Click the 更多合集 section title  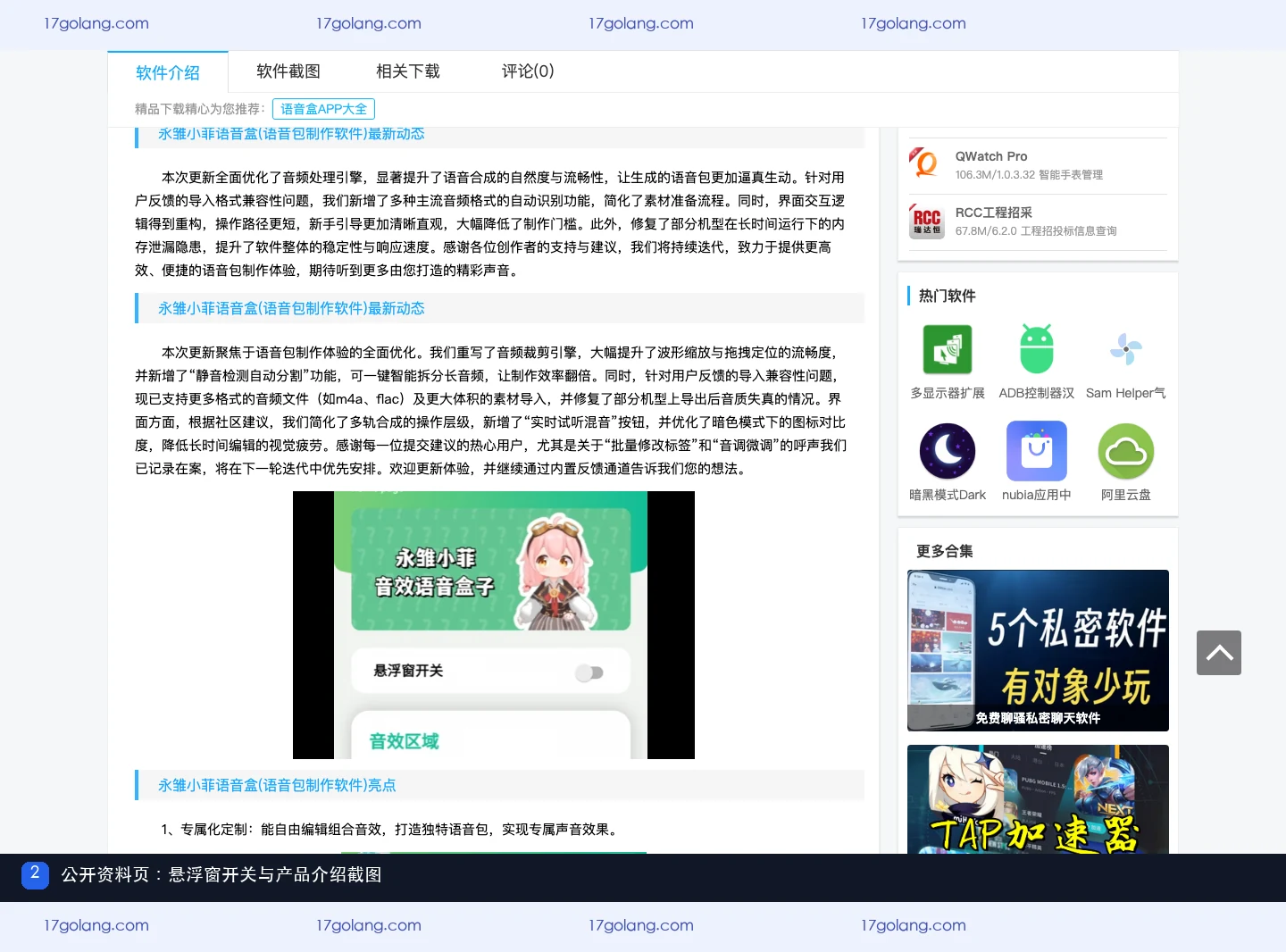(x=945, y=551)
